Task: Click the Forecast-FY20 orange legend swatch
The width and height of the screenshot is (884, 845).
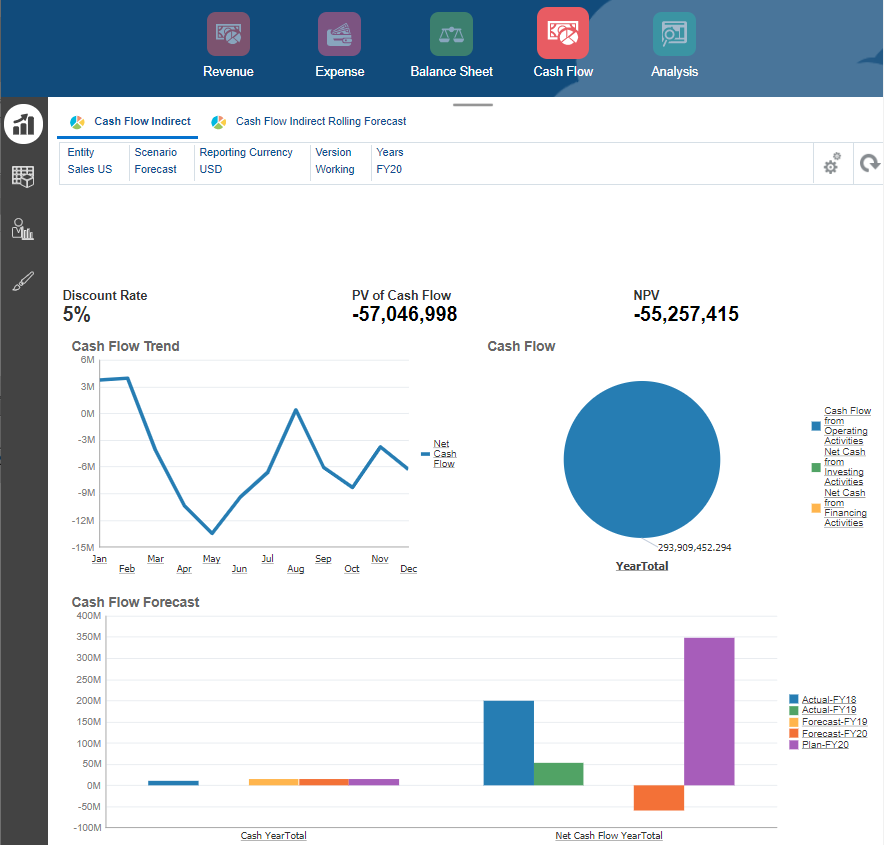Action: [x=794, y=733]
